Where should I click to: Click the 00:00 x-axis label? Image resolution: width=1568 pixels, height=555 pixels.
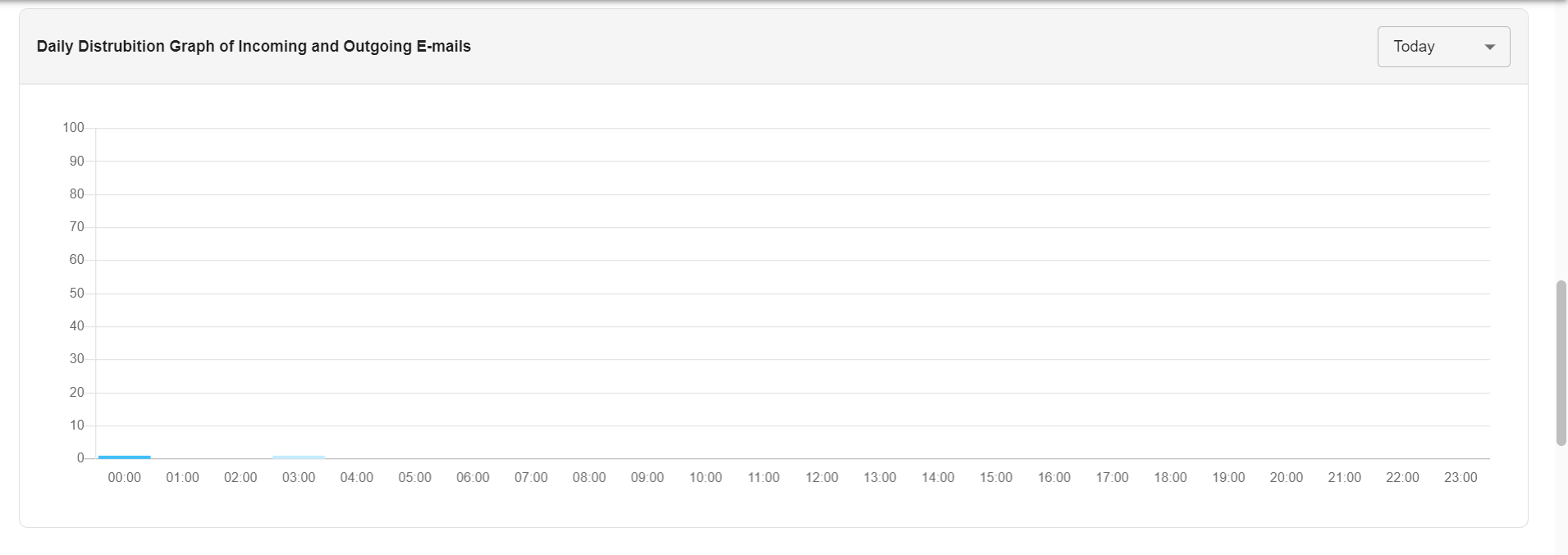(x=125, y=478)
